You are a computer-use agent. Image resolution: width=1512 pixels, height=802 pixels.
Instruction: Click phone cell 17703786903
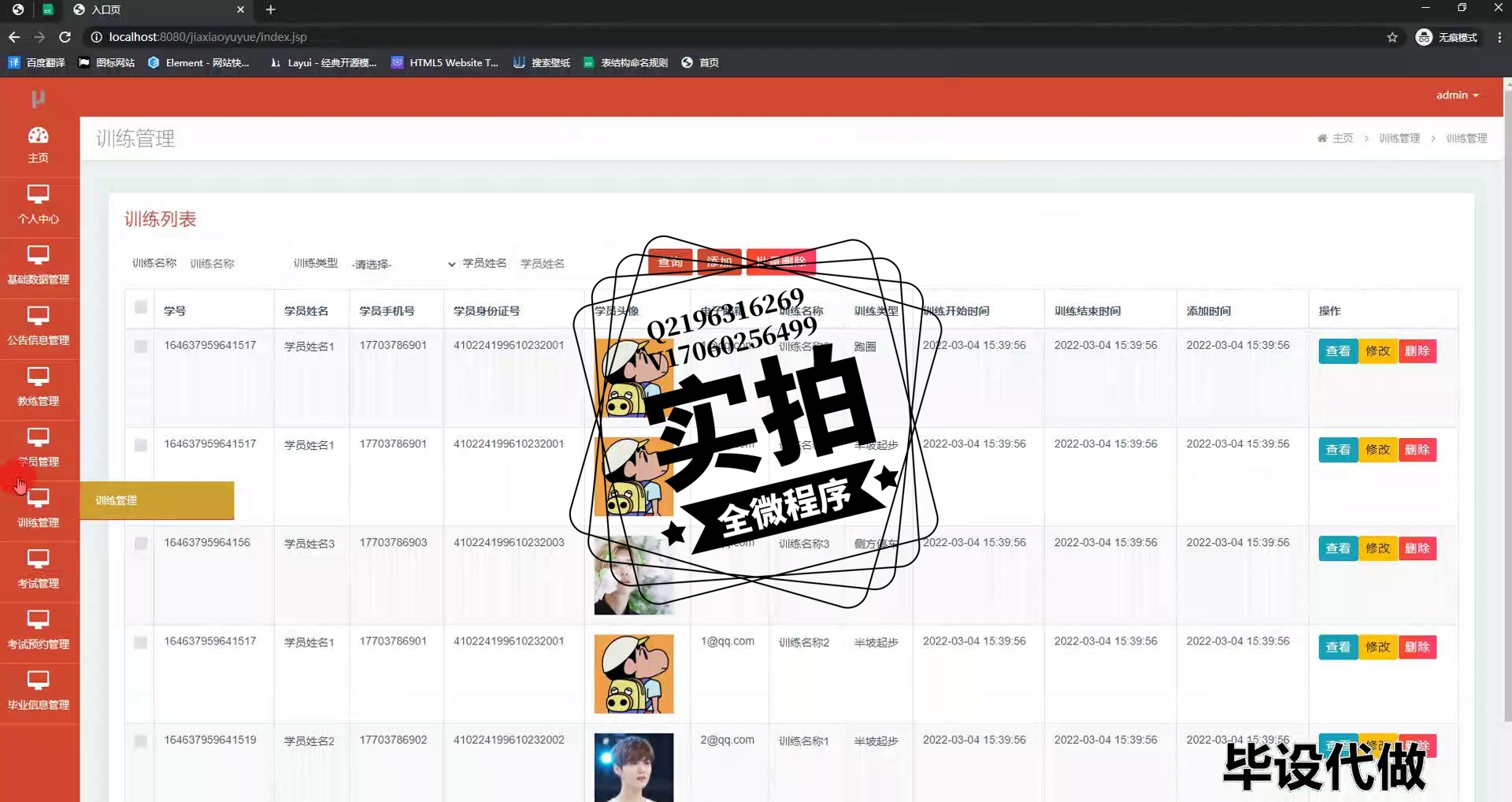[x=393, y=543]
